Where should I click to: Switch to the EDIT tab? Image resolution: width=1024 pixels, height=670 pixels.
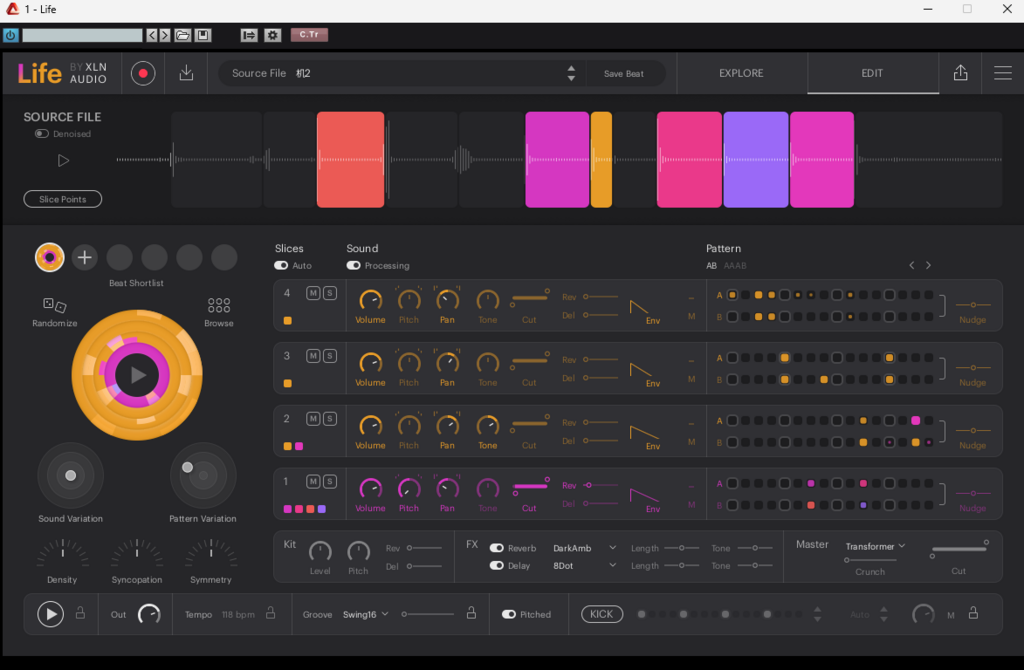coord(872,73)
